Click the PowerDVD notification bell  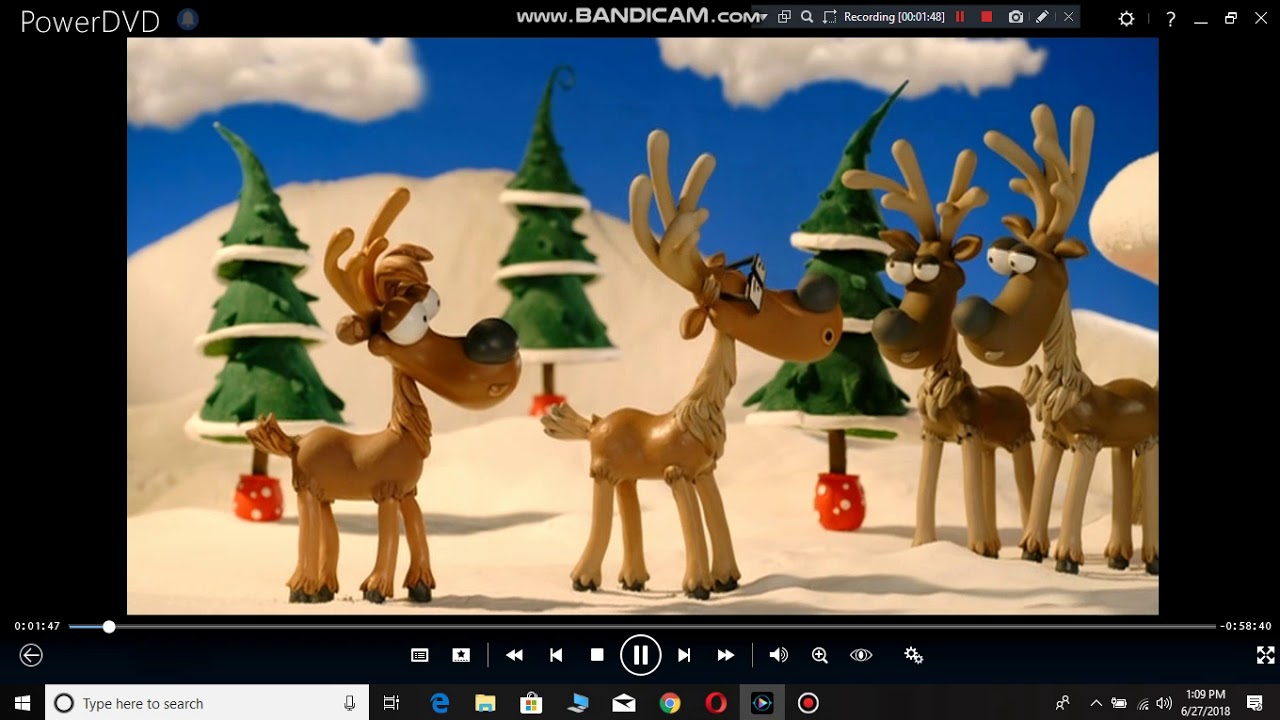[187, 19]
